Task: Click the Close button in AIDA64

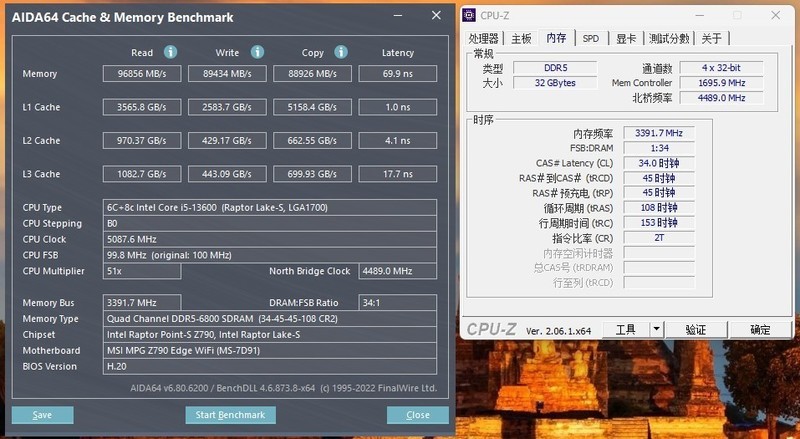Action: pyautogui.click(x=417, y=415)
